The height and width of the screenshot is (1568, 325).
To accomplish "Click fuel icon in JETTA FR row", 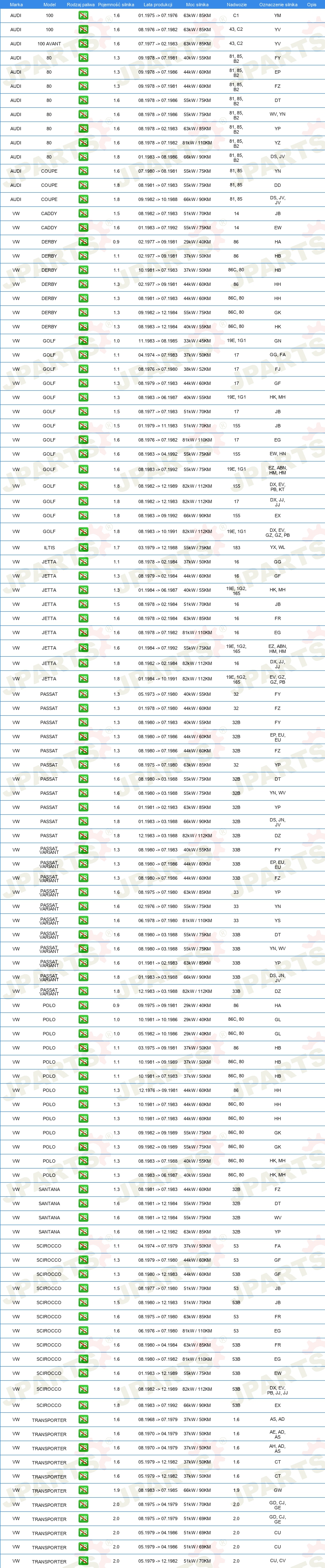I will tap(83, 618).
